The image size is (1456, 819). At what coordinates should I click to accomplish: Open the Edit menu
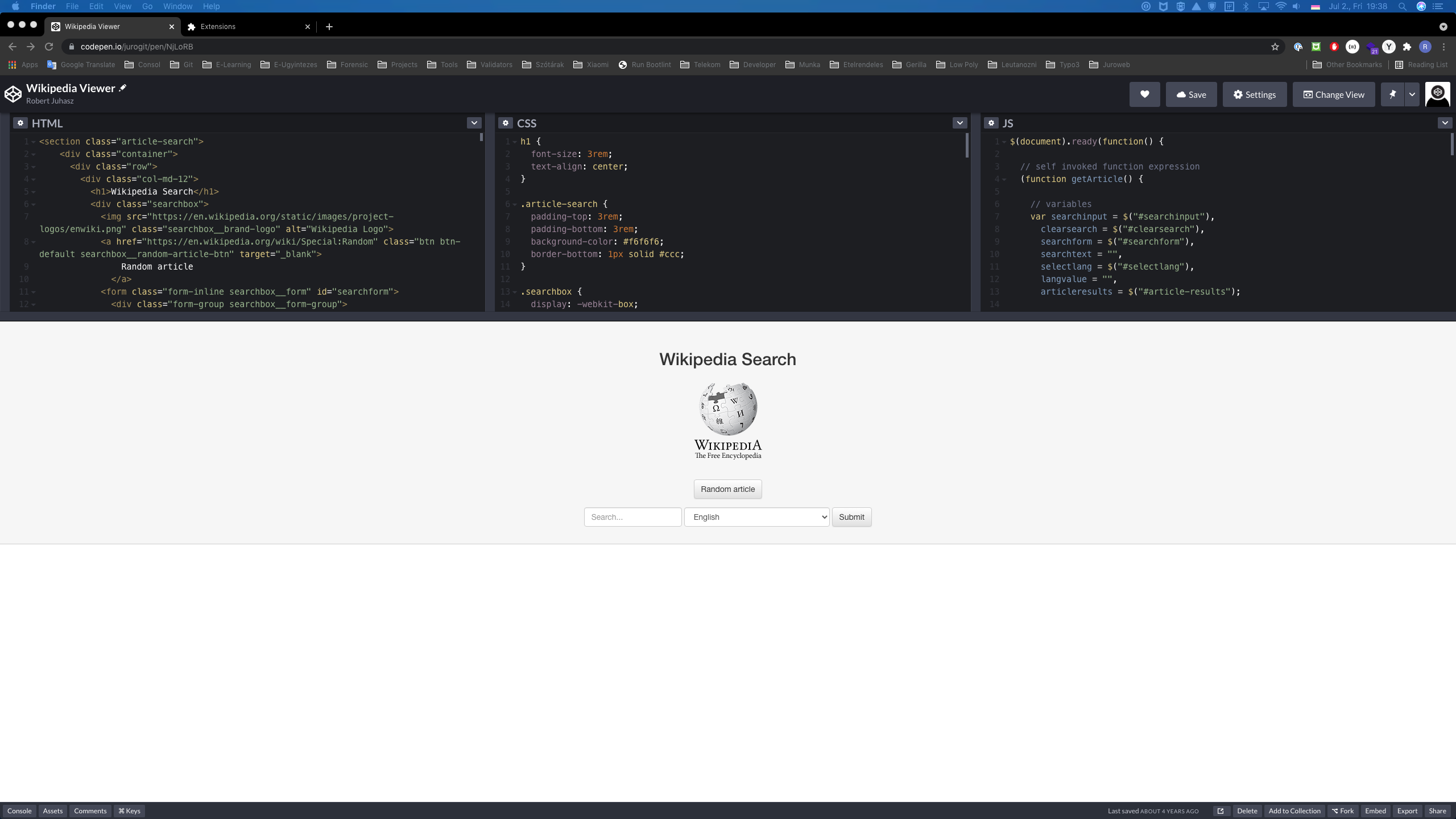(x=96, y=6)
